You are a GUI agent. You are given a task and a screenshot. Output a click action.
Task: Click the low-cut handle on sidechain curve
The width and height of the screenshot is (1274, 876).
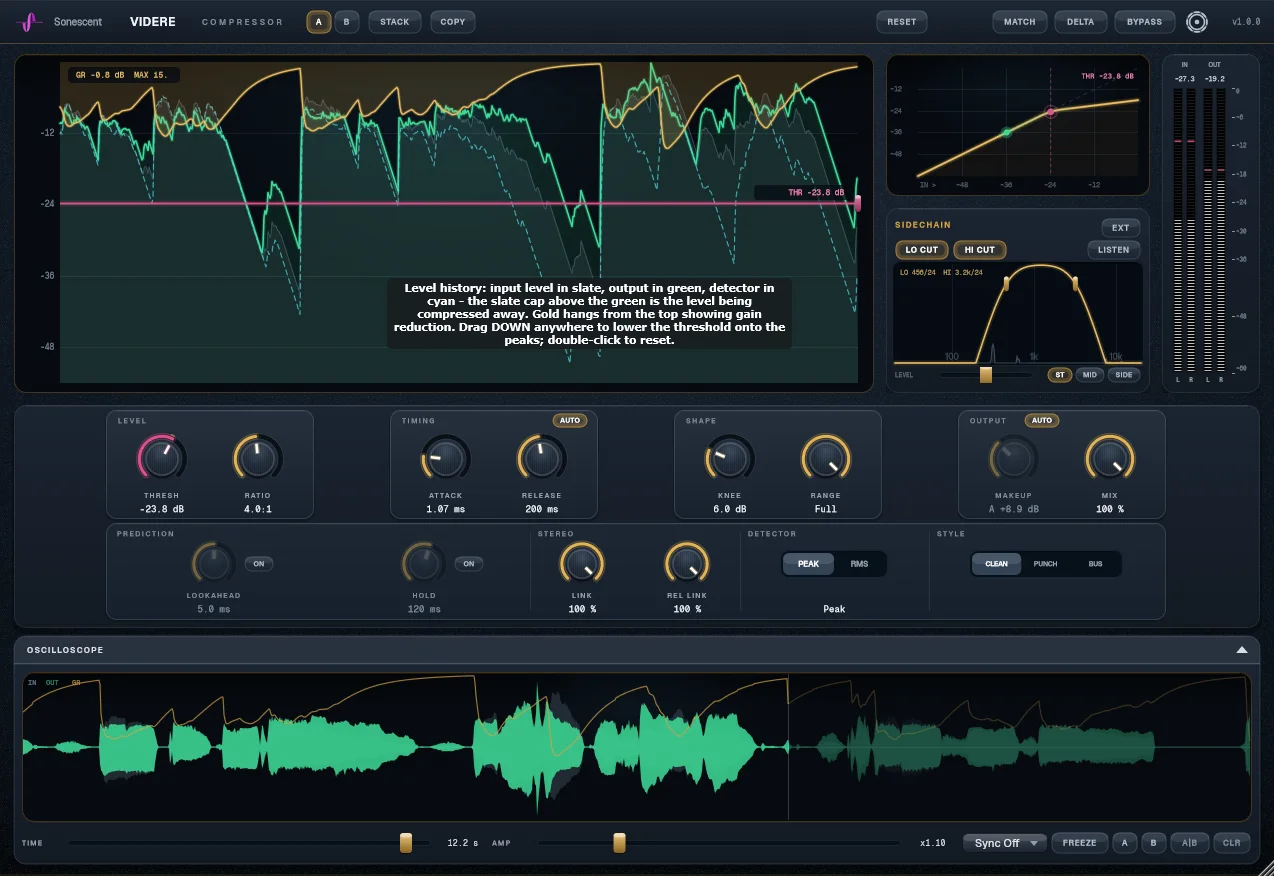[1007, 285]
